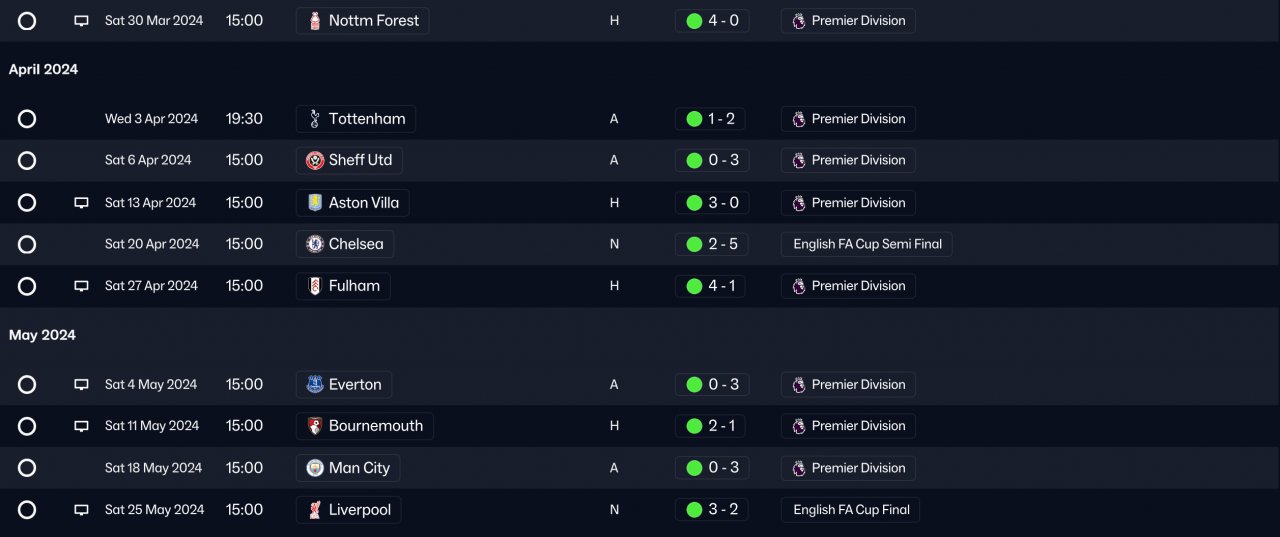Open Sheff Utd team page

[x=360, y=161]
